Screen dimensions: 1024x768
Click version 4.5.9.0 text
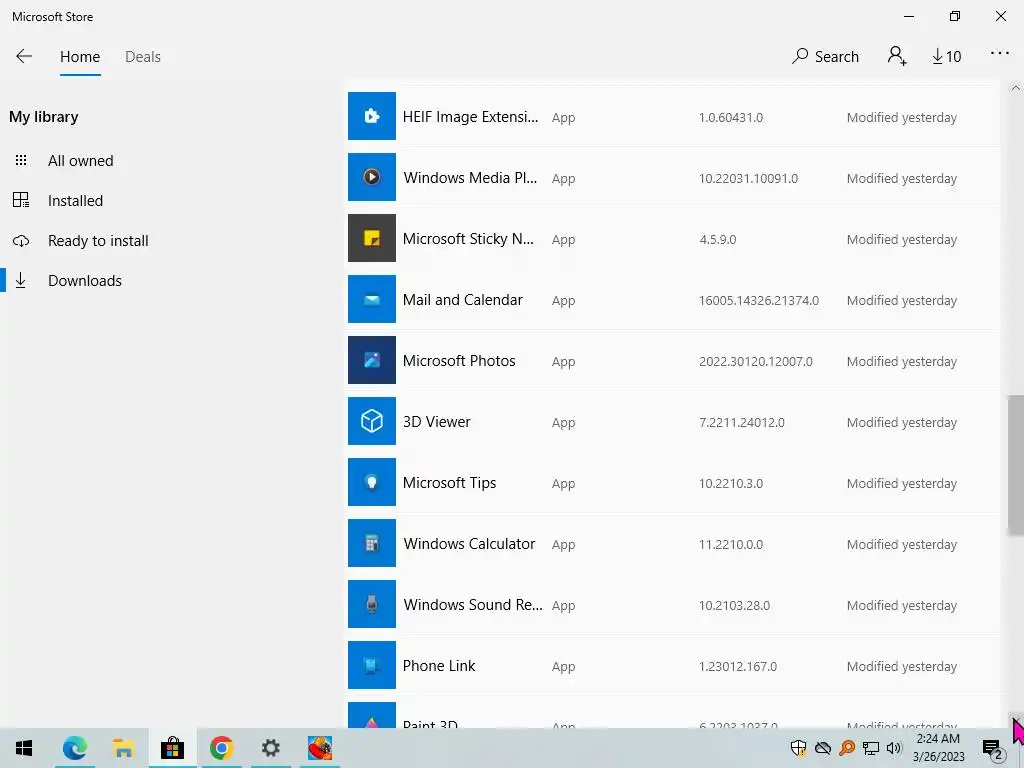(718, 240)
